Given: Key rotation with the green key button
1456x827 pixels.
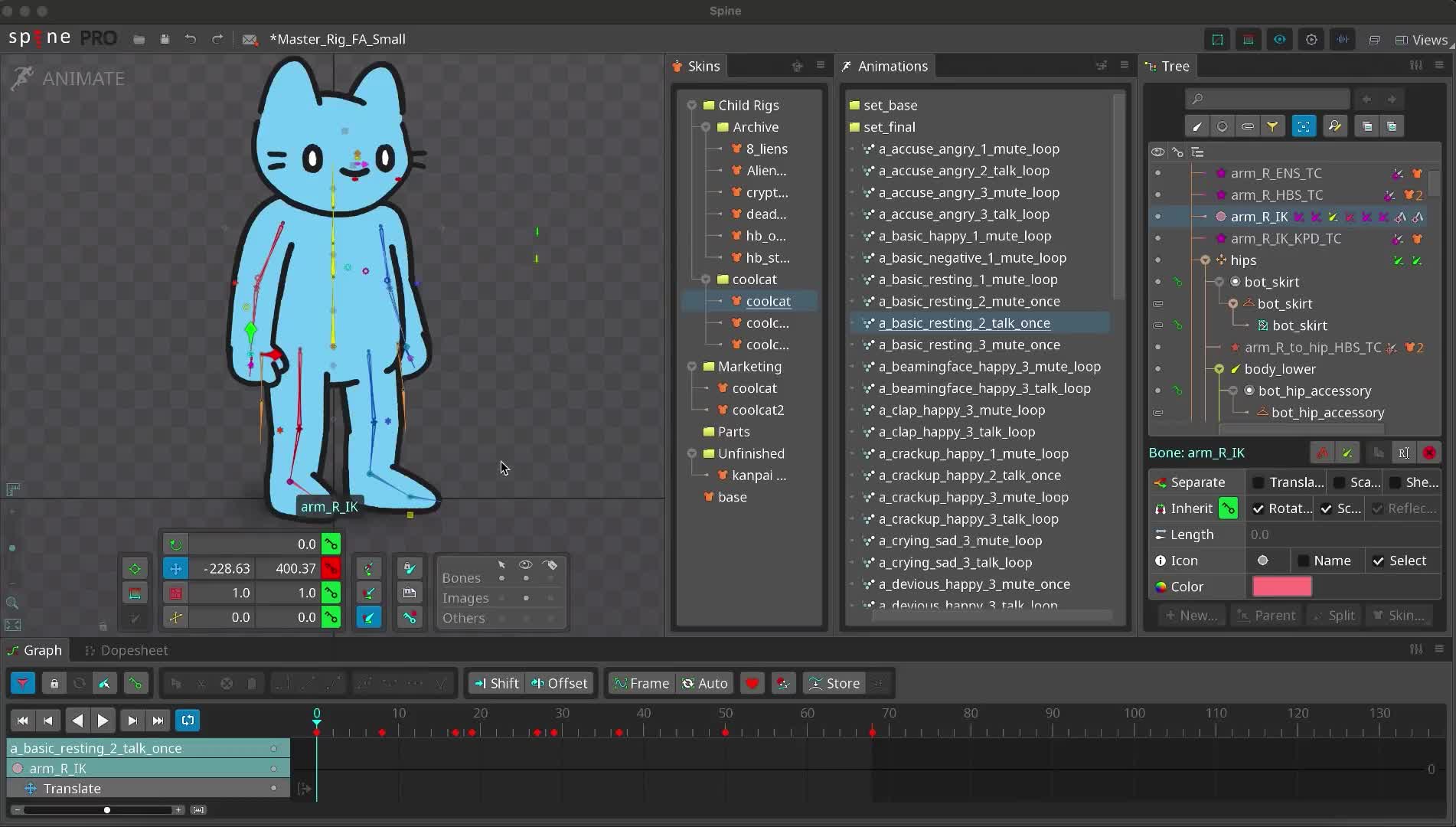Looking at the screenshot, I should pyautogui.click(x=331, y=544).
